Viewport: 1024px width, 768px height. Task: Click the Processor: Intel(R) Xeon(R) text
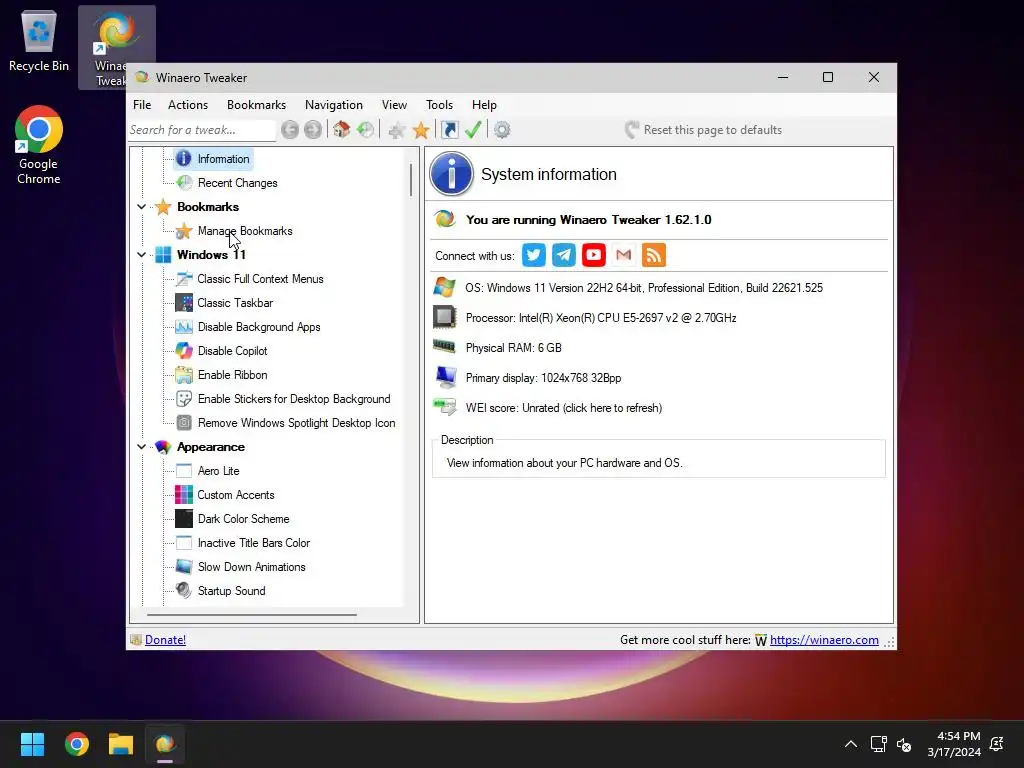coord(601,318)
